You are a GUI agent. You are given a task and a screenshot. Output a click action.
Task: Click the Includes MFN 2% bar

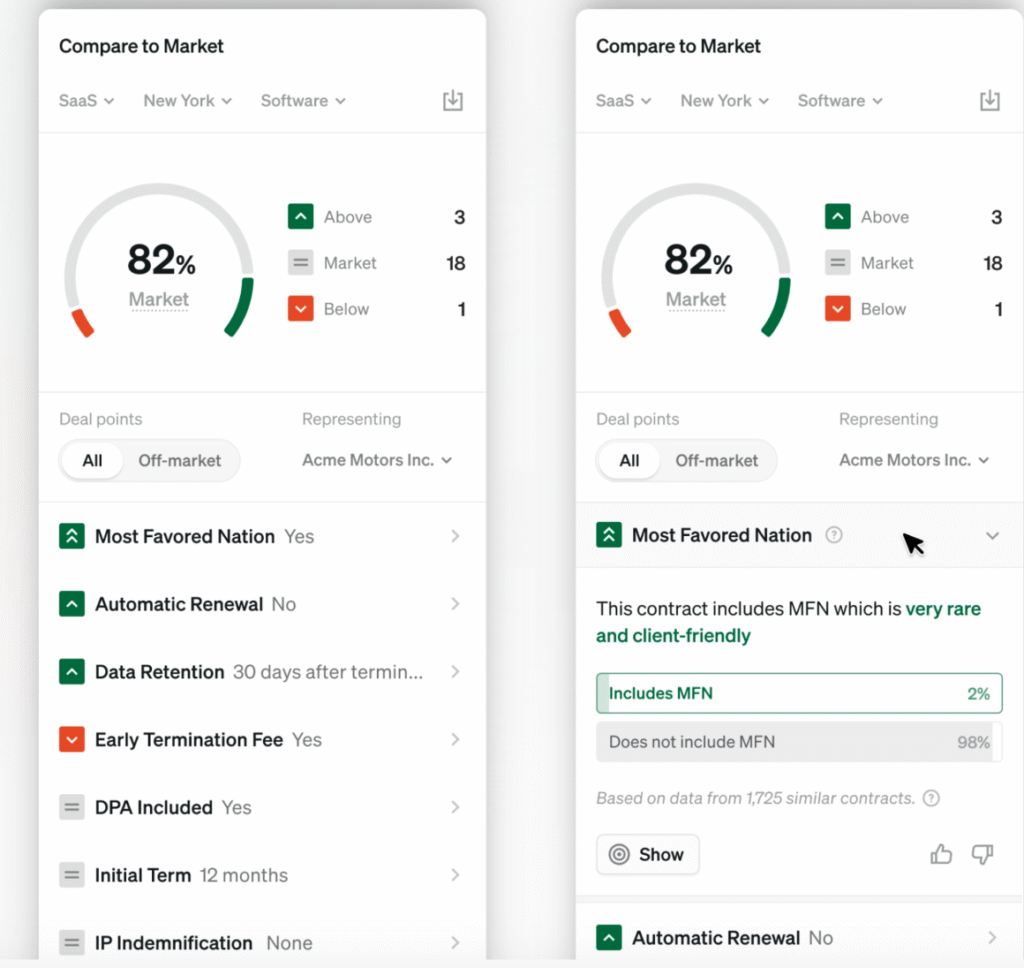coord(798,693)
